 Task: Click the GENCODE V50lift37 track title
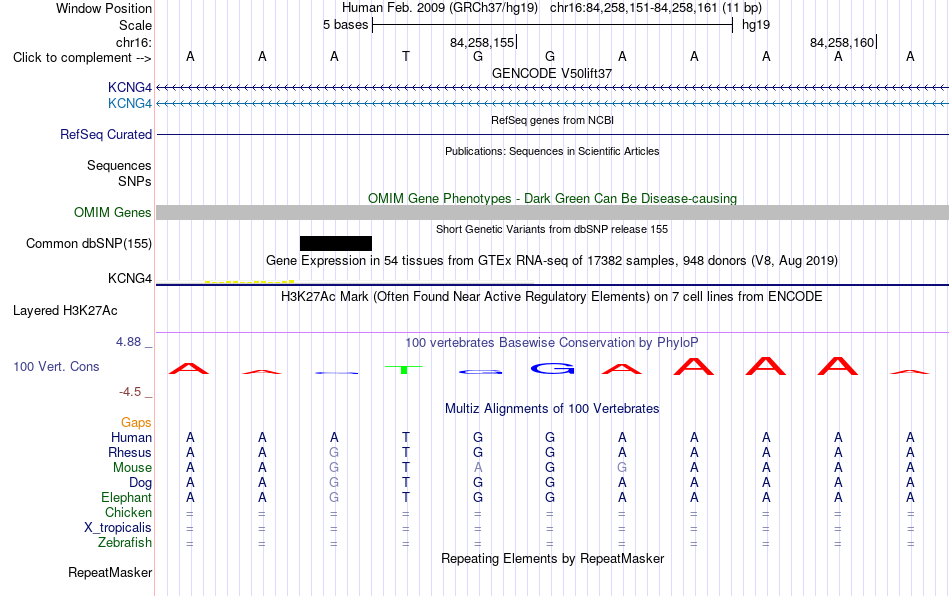pos(552,73)
